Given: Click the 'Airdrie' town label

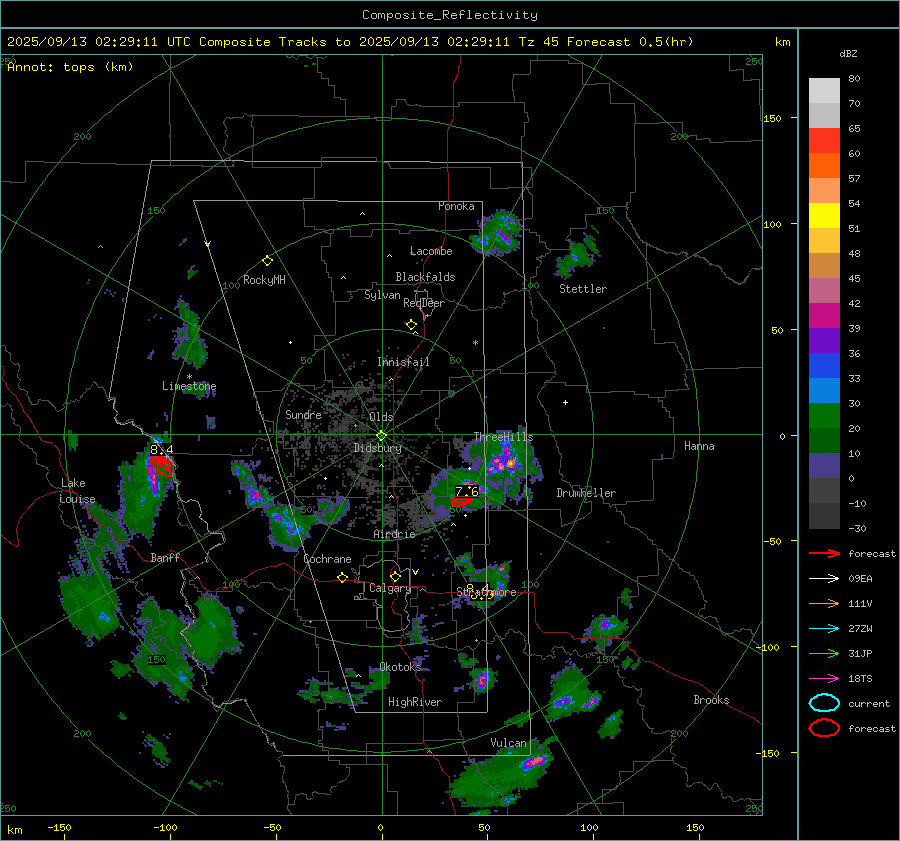Looking at the screenshot, I should [x=394, y=534].
